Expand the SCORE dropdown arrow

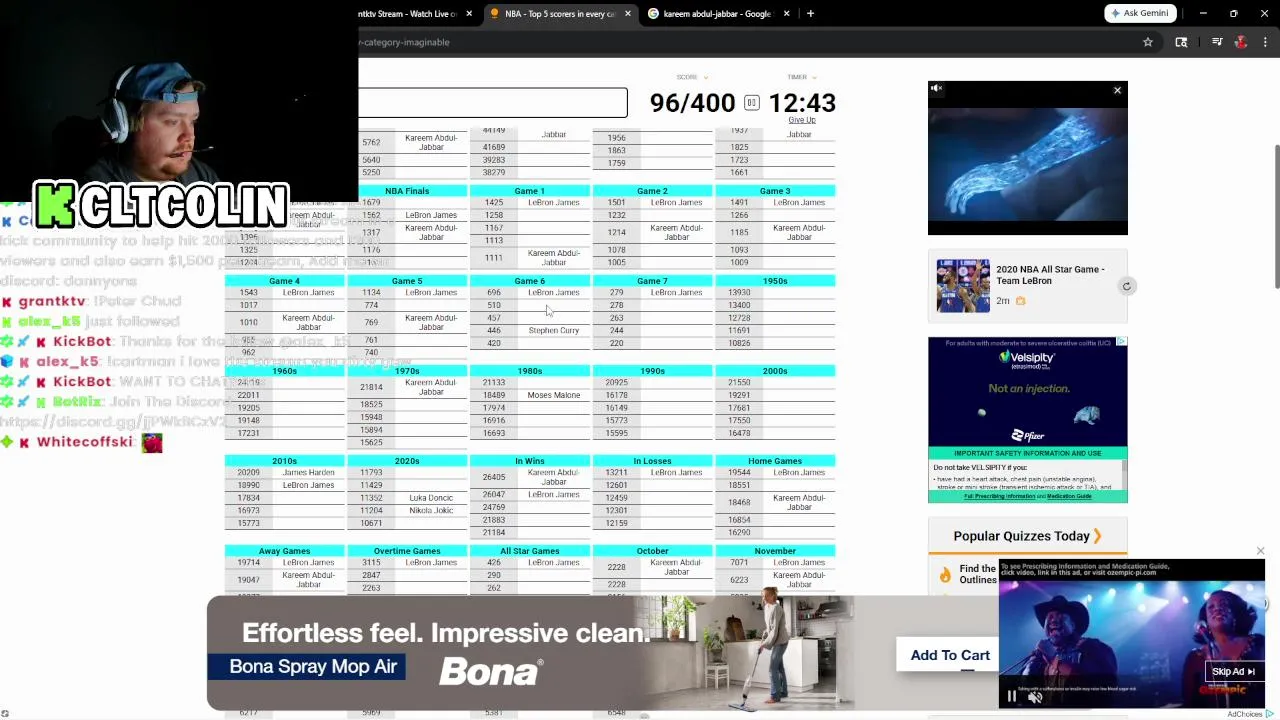[705, 77]
